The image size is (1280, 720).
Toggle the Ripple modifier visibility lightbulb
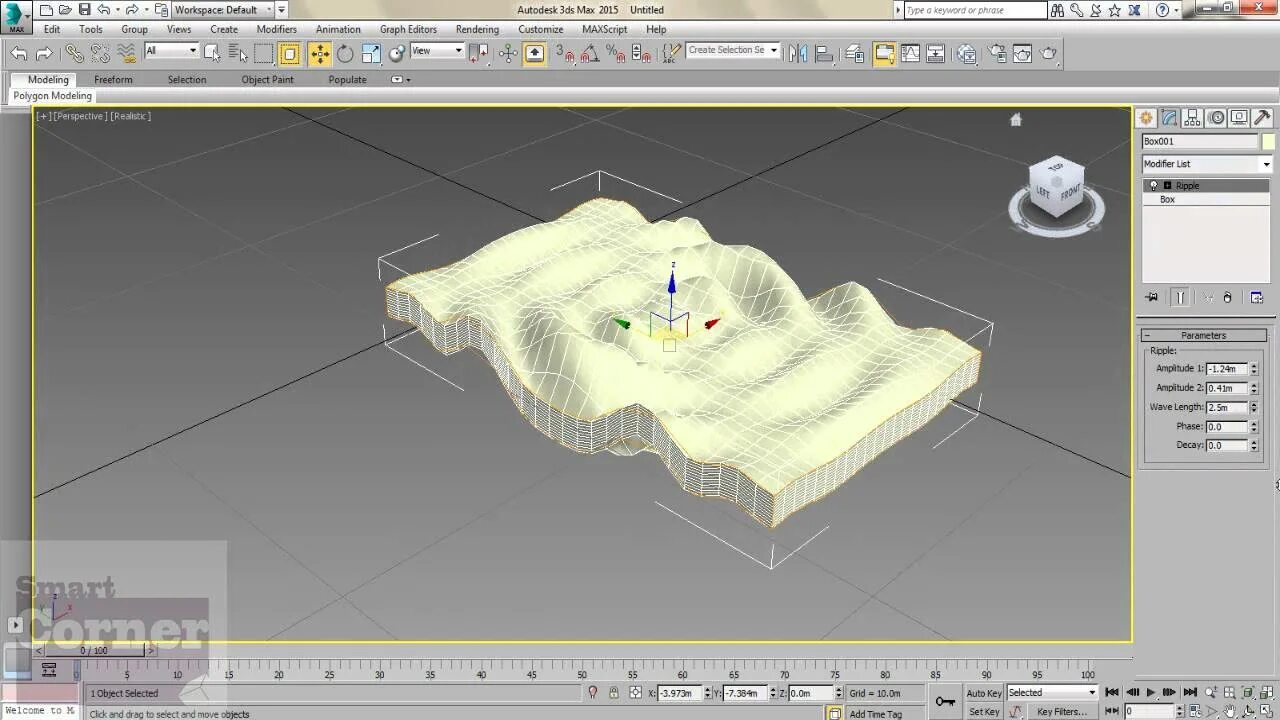pos(1154,185)
